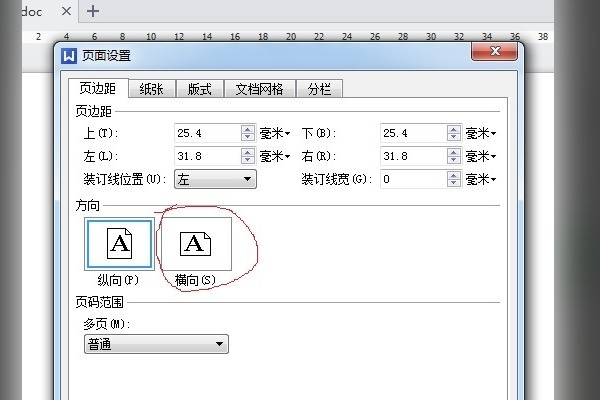
Task: Decrease the 装订线宽 value
Action: 454,183
